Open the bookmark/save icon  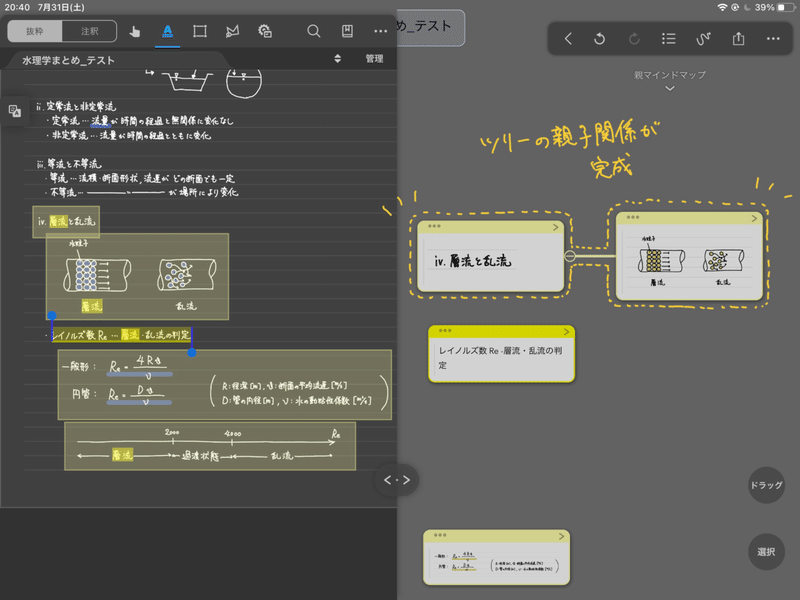(x=347, y=32)
